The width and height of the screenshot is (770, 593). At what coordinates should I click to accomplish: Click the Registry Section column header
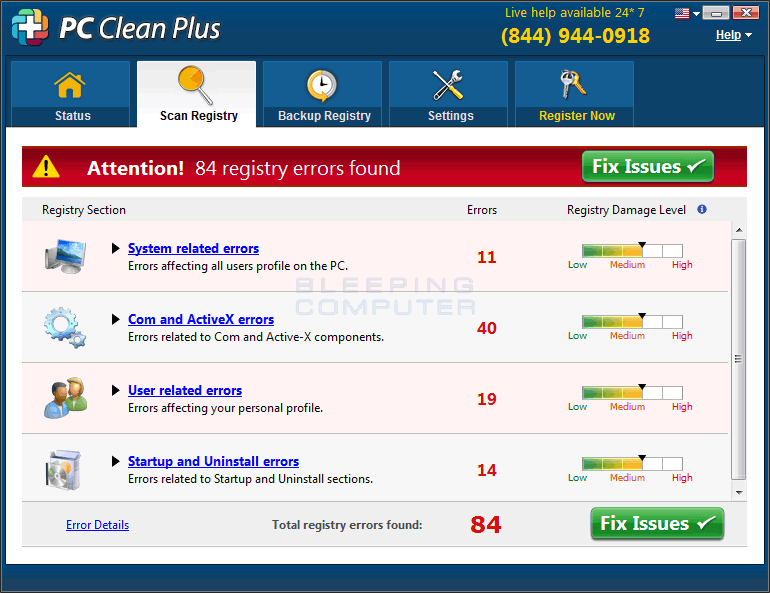pyautogui.click(x=84, y=210)
